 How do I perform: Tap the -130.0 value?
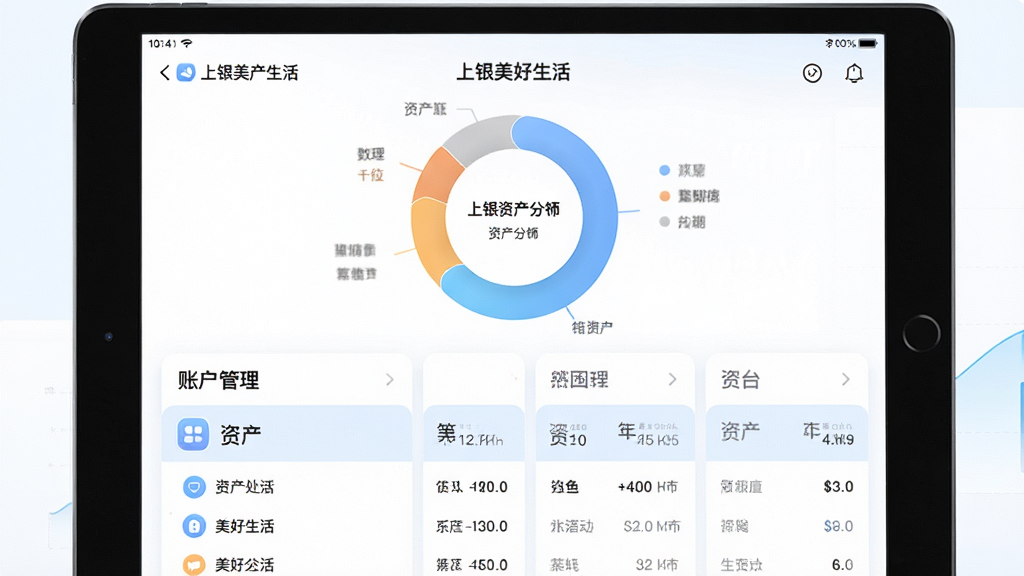(485, 526)
